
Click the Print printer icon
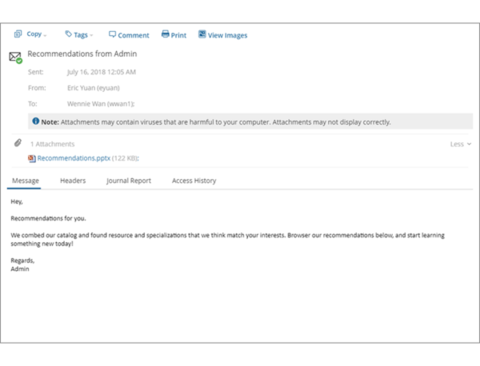165,34
